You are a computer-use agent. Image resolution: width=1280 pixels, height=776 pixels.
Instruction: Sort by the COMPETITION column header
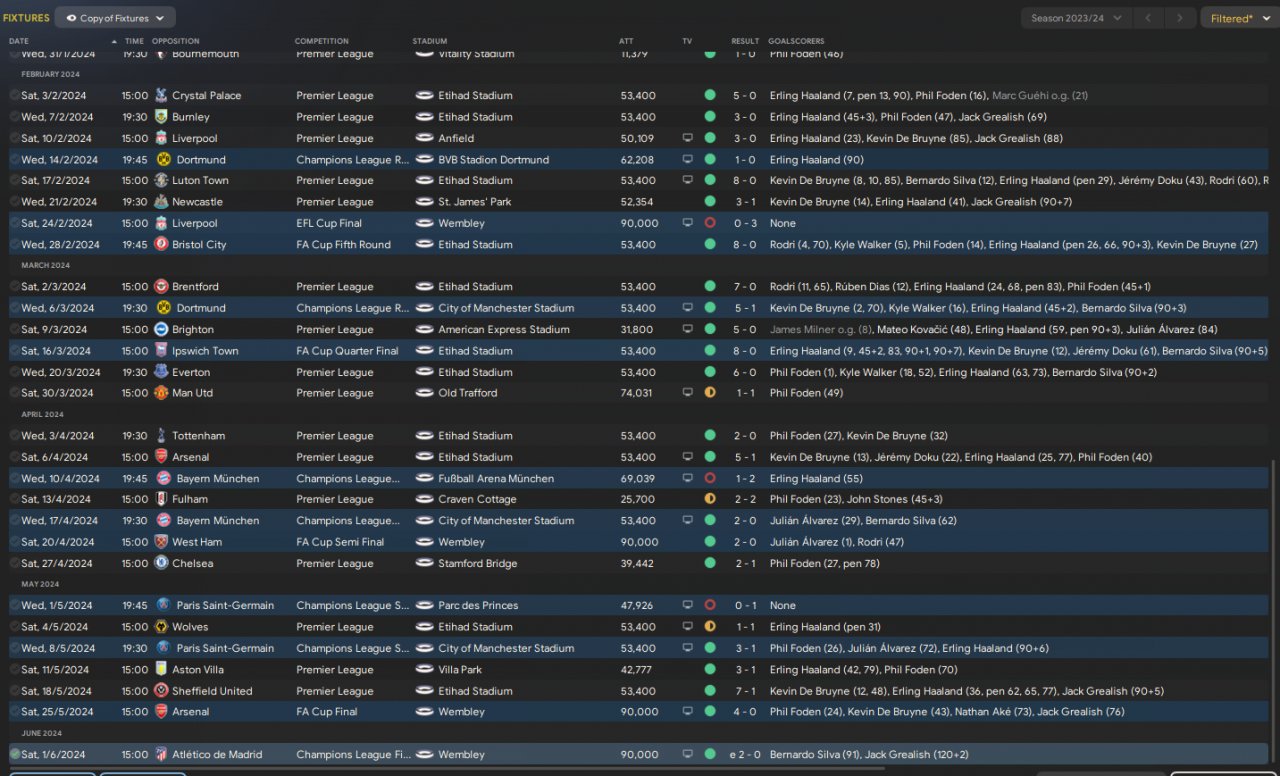pyautogui.click(x=322, y=41)
